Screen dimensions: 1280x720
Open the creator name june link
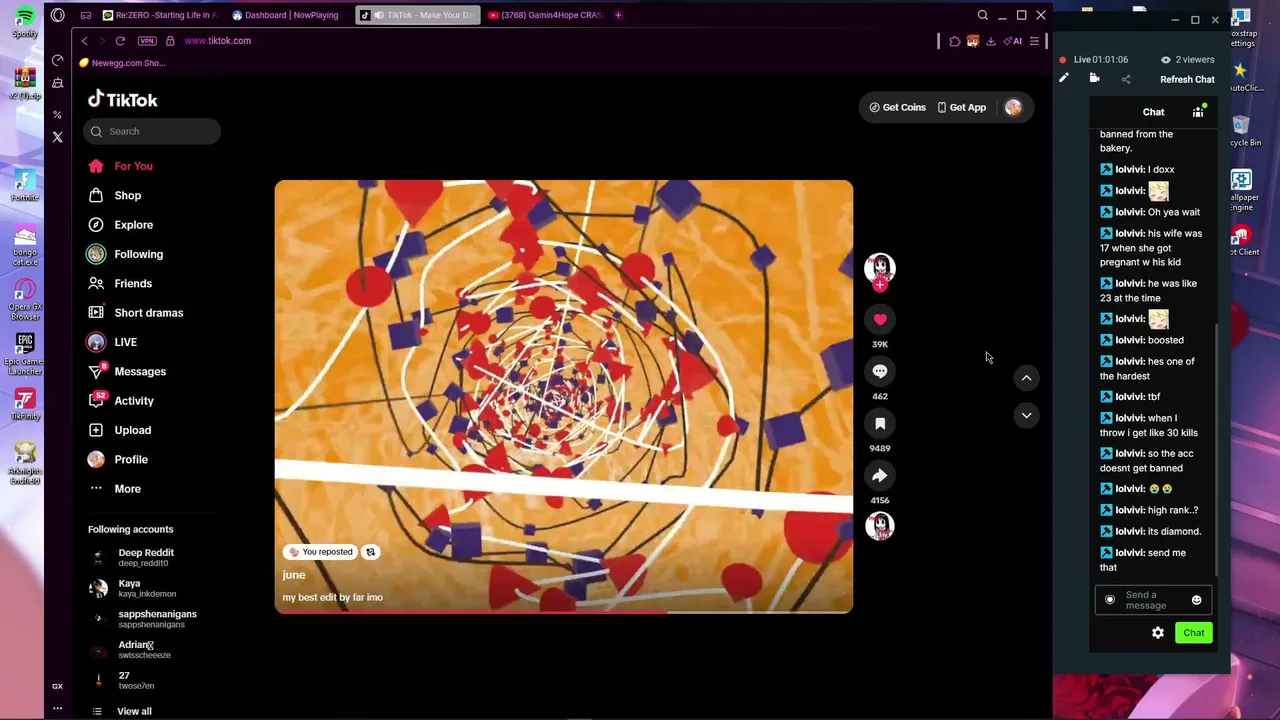tap(294, 575)
